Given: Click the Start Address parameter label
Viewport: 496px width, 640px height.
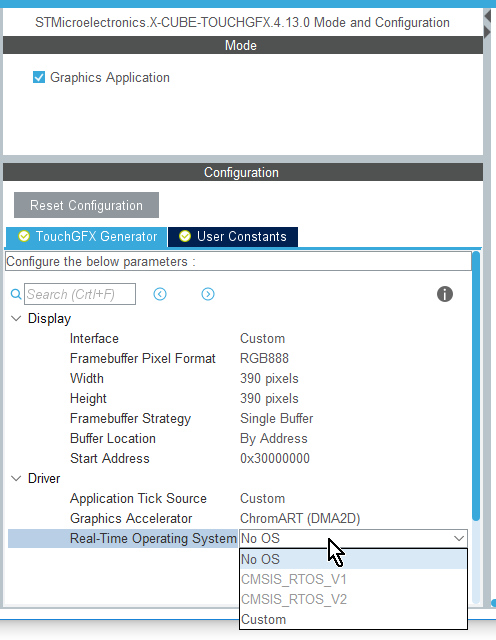Looking at the screenshot, I should (x=109, y=458).
